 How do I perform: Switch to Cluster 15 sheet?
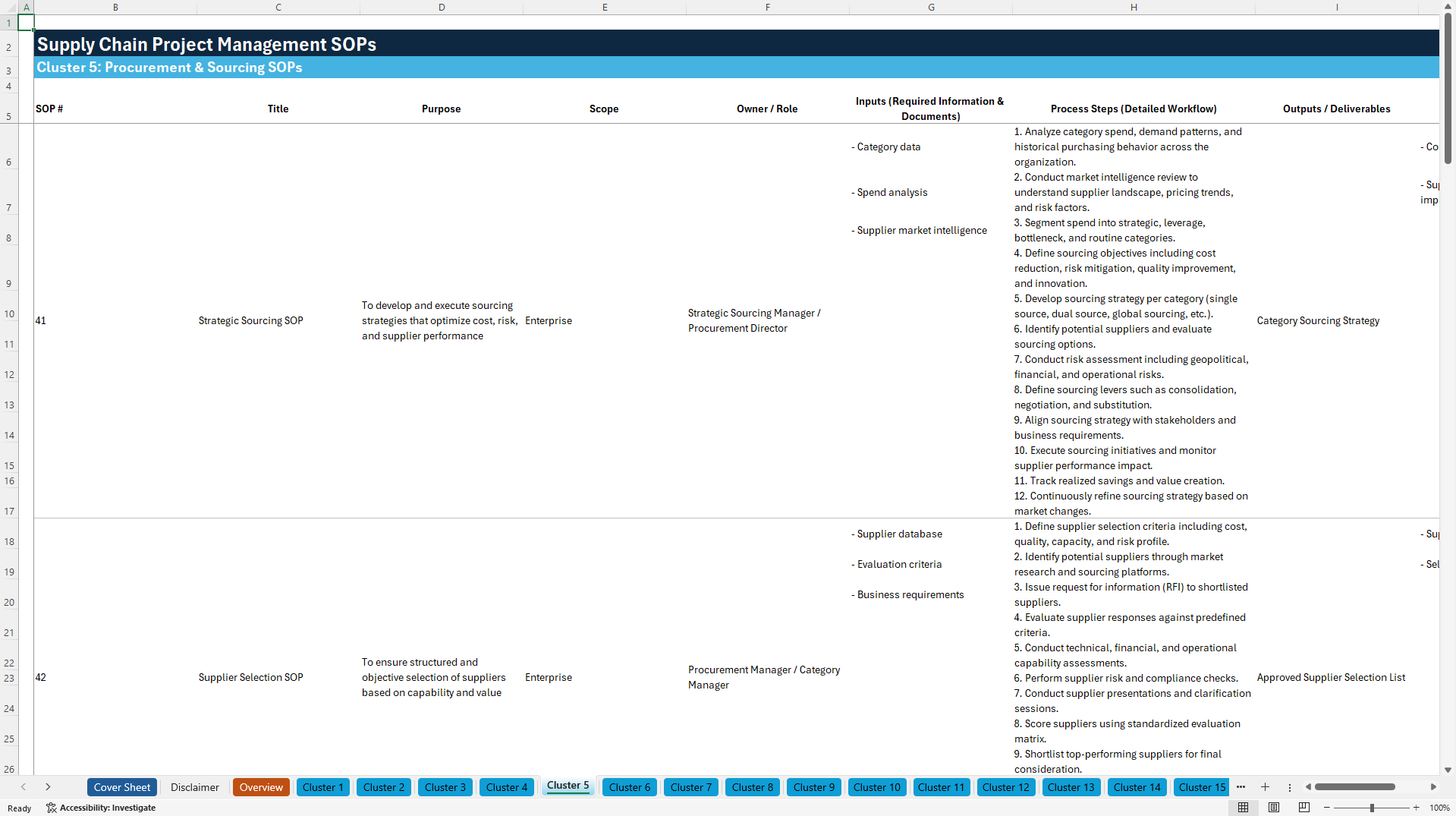(1202, 787)
